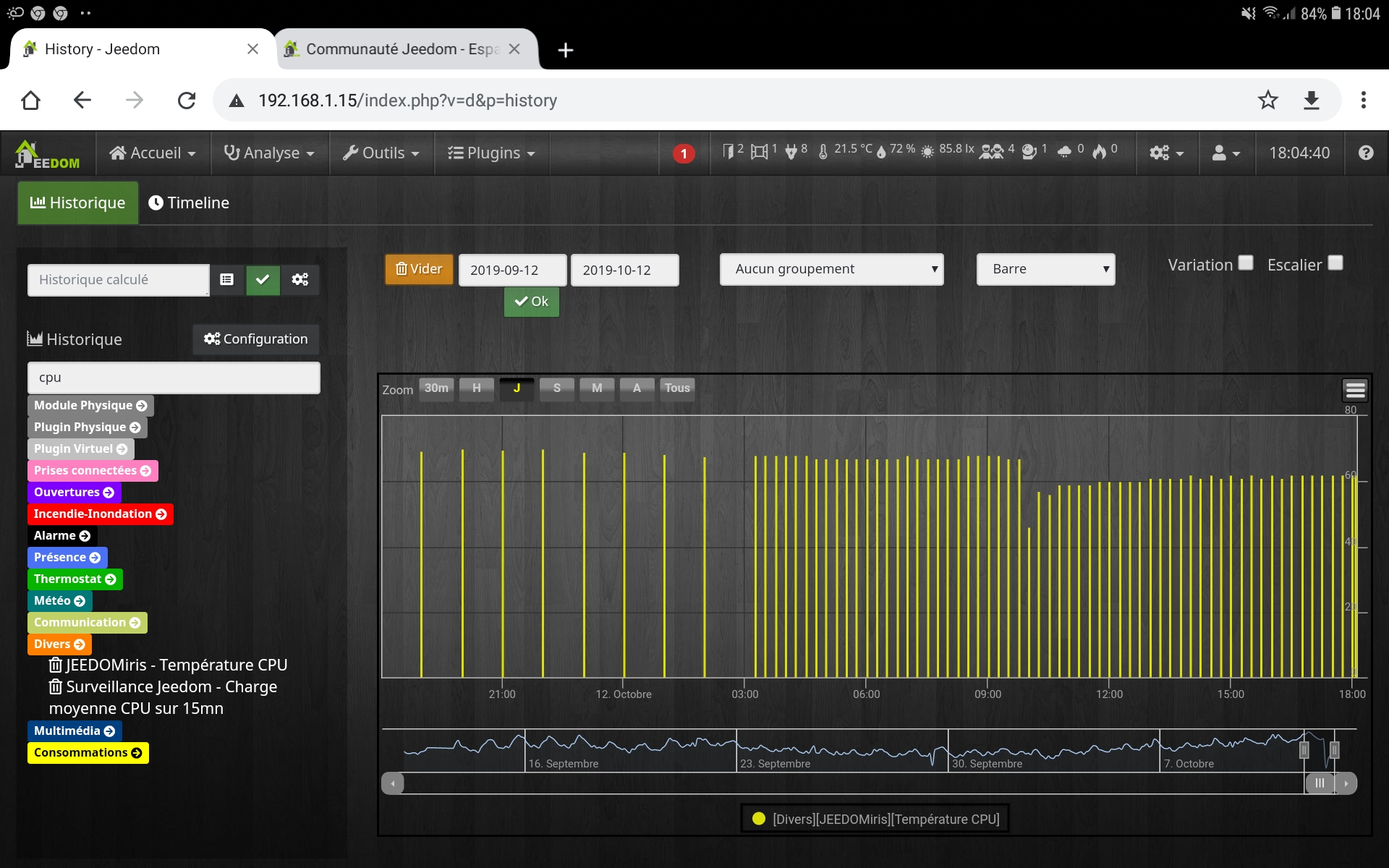Image resolution: width=1389 pixels, height=868 pixels.
Task: Open calculated history gears settings
Action: [300, 279]
